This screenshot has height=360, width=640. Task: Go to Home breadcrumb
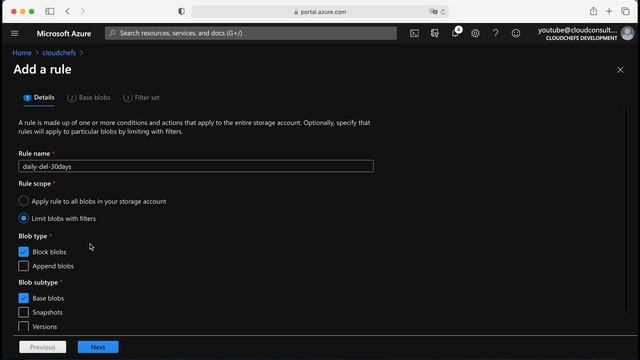pyautogui.click(x=22, y=53)
